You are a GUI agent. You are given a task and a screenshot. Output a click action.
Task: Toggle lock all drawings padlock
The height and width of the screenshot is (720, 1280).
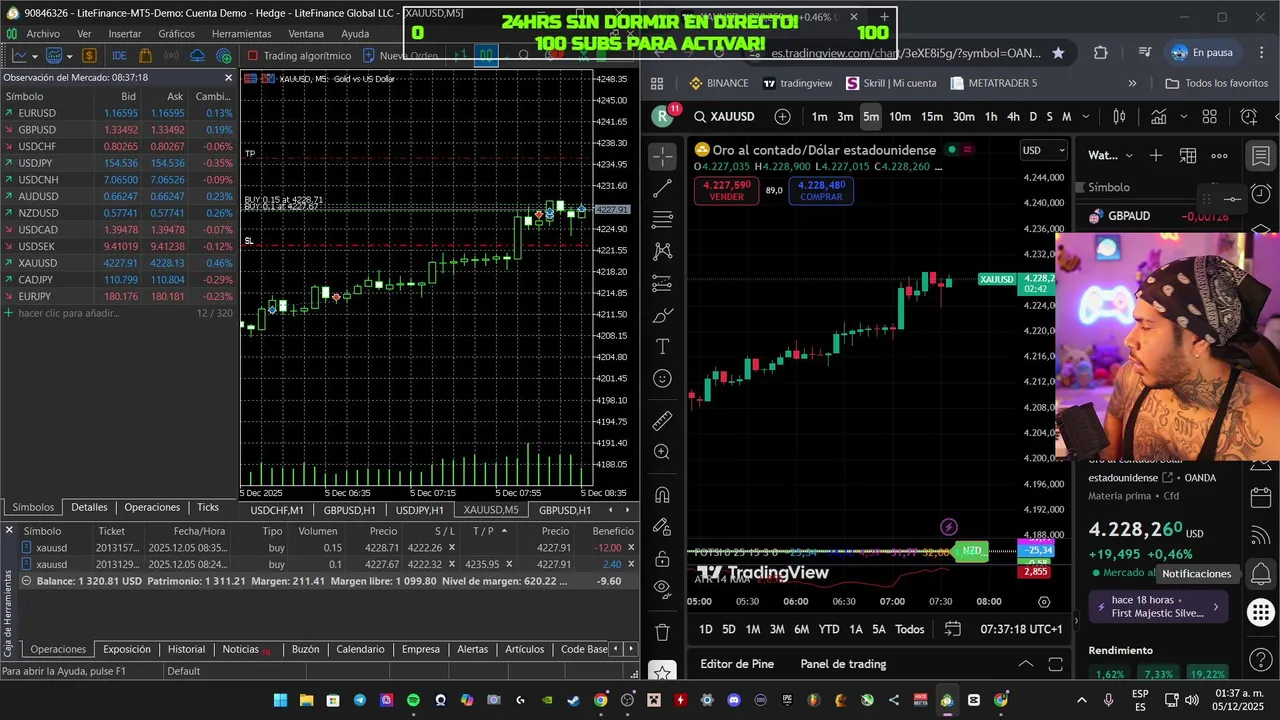click(662, 558)
